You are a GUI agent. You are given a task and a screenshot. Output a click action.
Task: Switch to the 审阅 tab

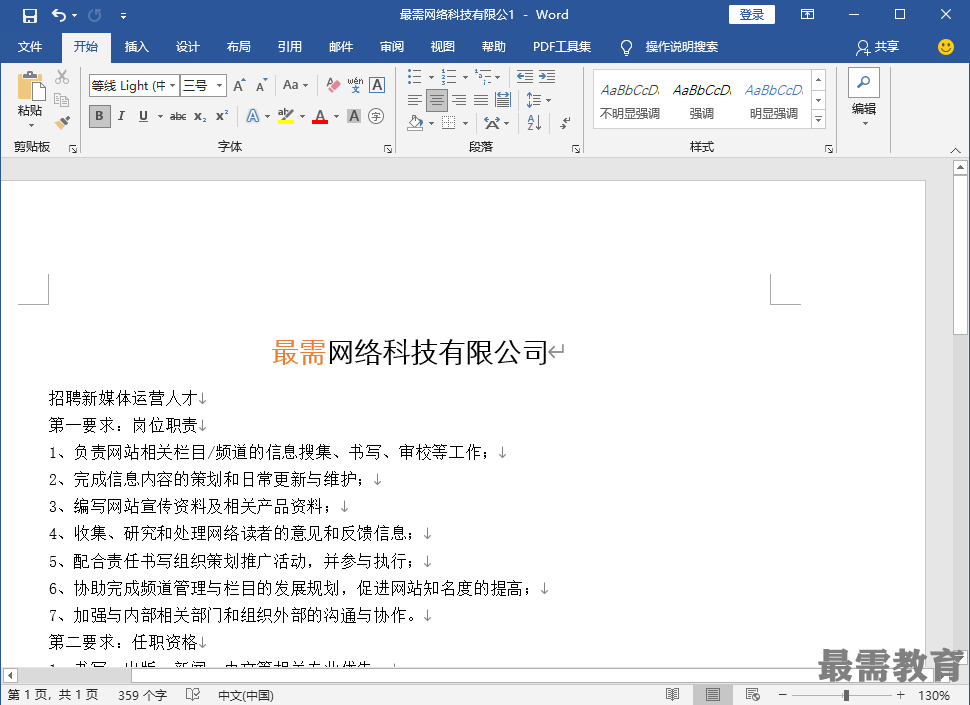(392, 46)
